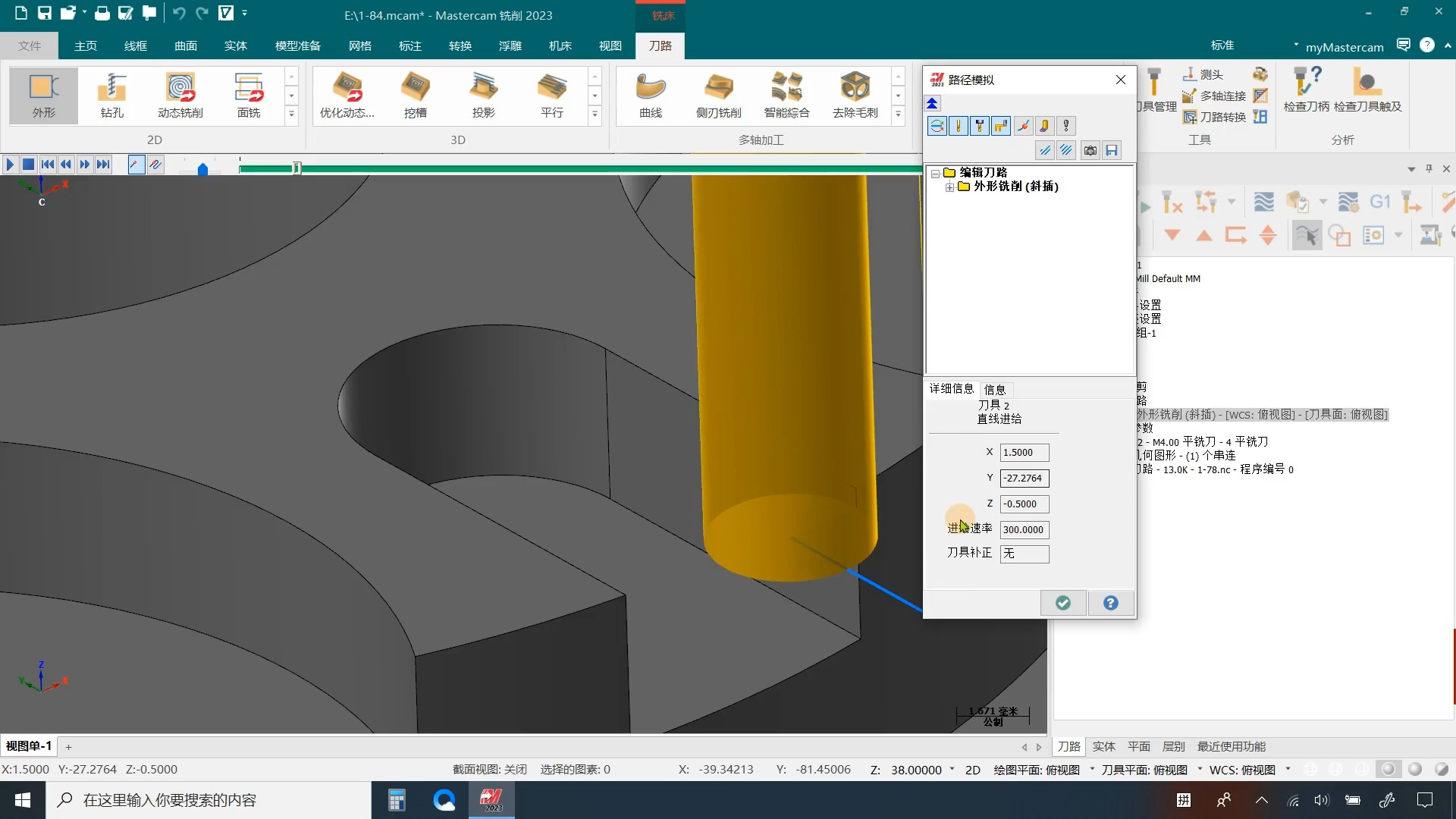Step back one move in simulation

(67, 164)
